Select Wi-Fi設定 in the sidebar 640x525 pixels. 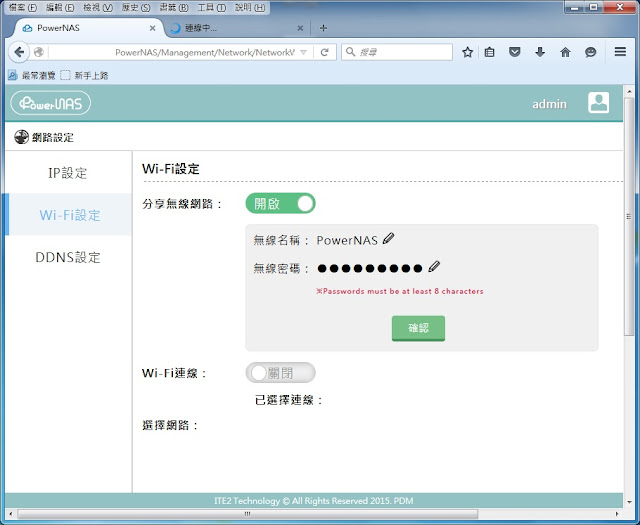click(x=70, y=215)
